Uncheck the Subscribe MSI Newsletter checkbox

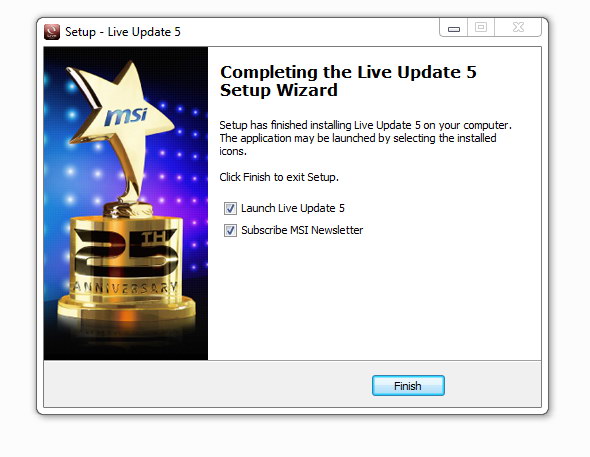230,230
